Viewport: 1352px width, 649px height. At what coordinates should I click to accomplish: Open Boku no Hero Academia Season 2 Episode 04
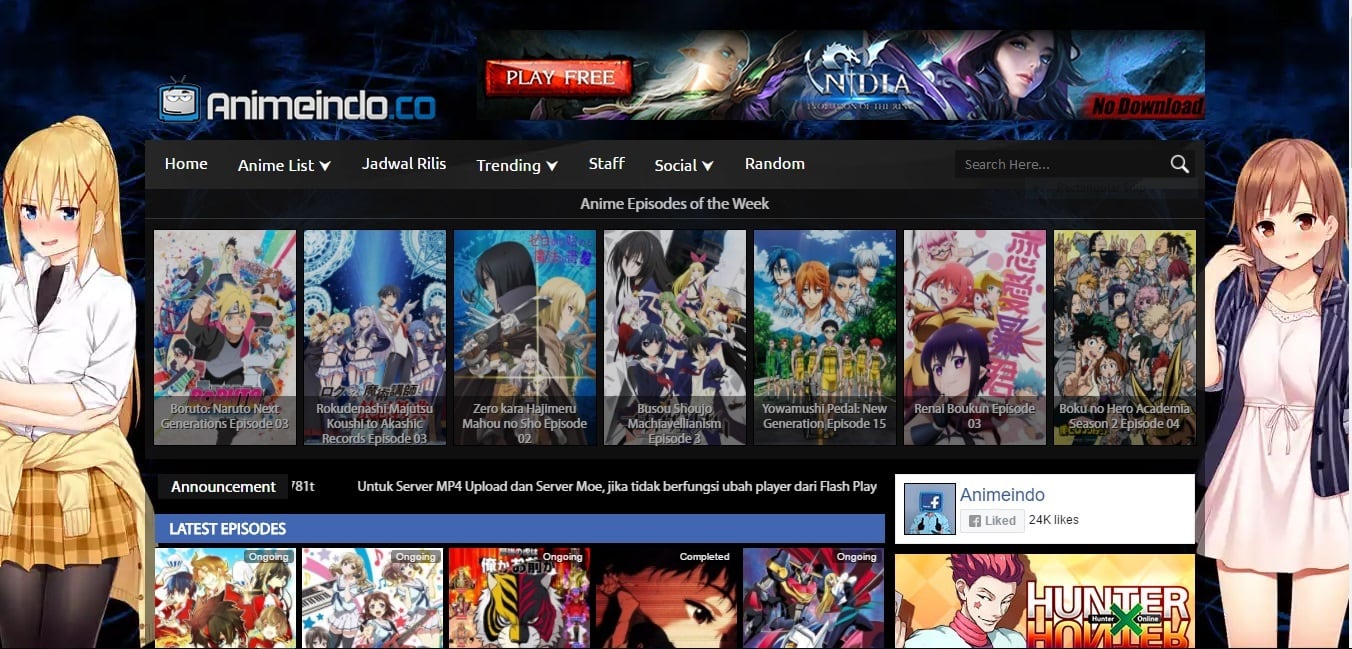1125,338
